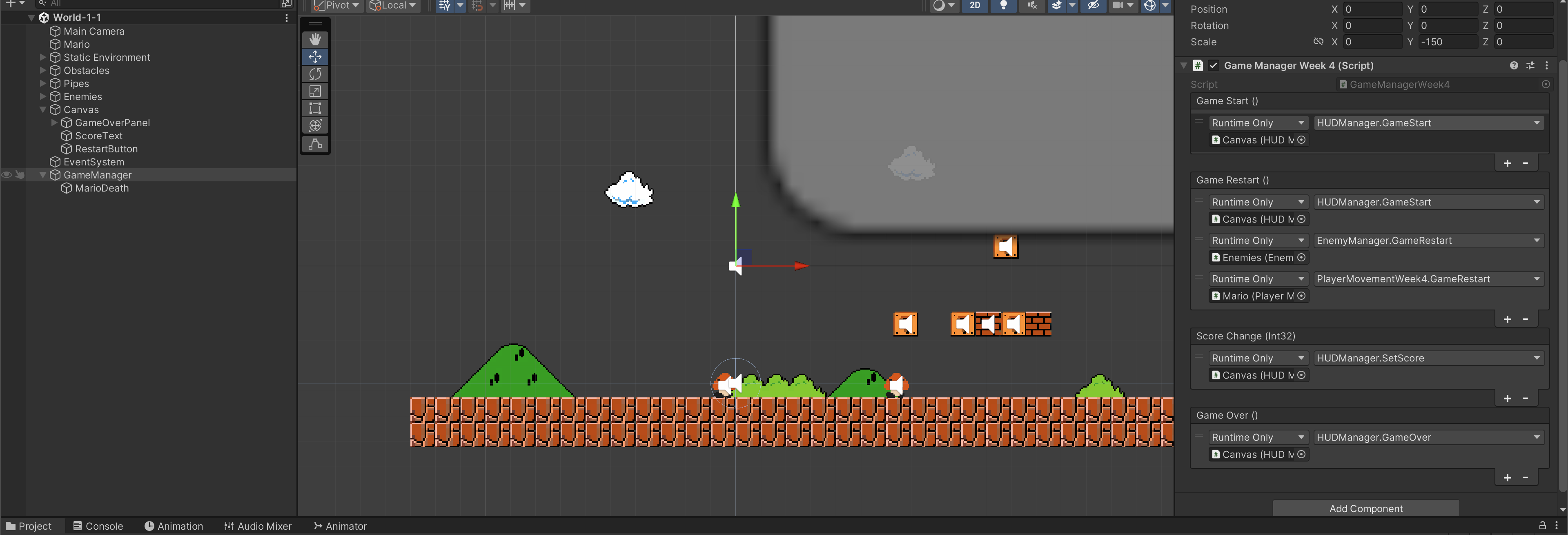Click the snap increment icon

(x=477, y=5)
